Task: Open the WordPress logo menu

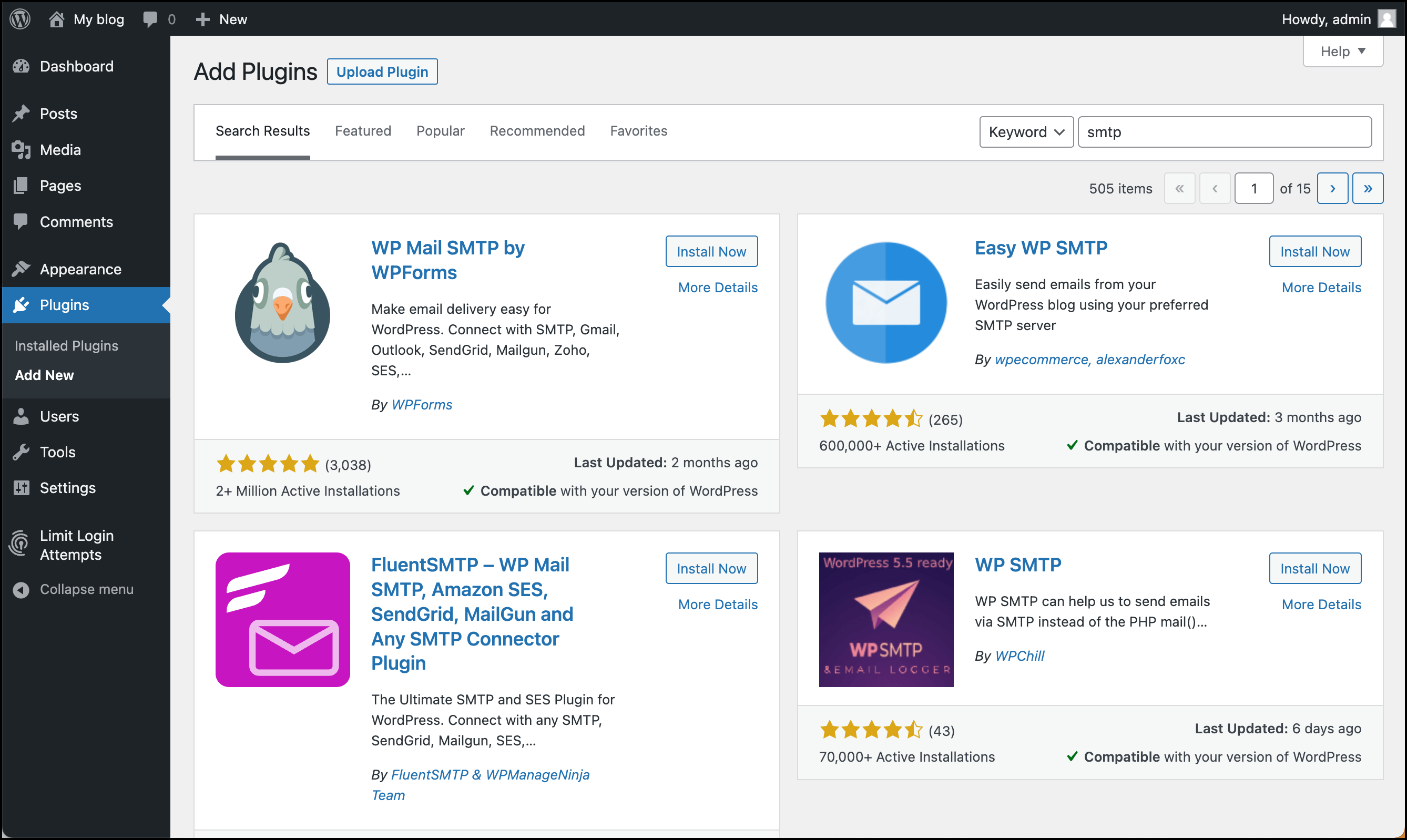Action: (x=21, y=19)
